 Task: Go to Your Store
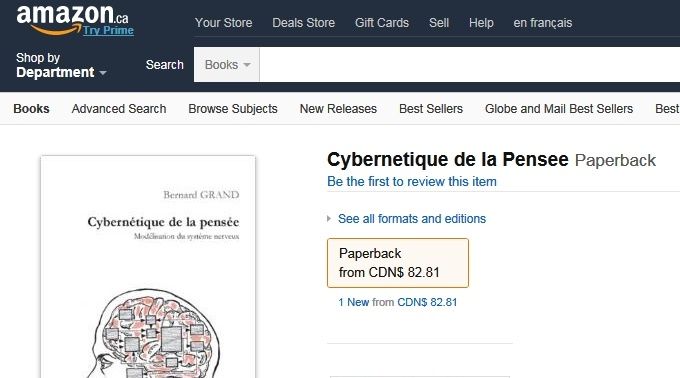tap(223, 23)
